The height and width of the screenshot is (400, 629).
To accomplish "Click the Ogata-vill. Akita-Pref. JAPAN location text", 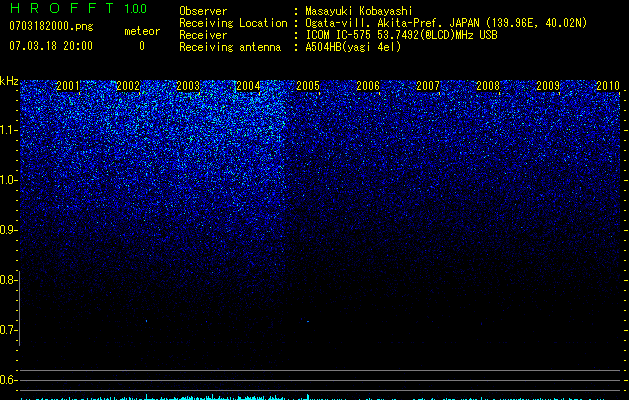I will pos(446,23).
